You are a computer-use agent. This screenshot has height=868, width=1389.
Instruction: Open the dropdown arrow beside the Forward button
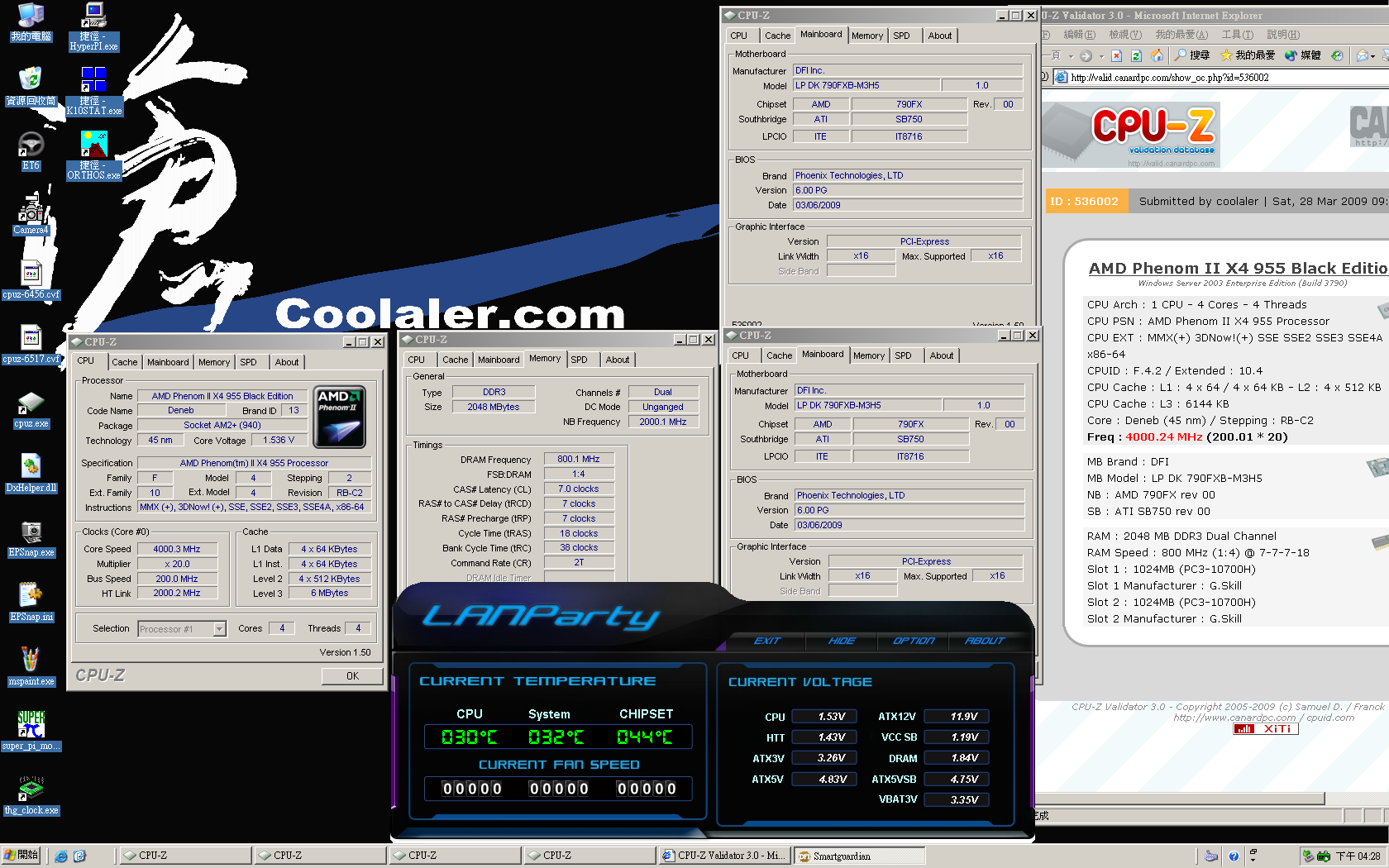click(1101, 55)
